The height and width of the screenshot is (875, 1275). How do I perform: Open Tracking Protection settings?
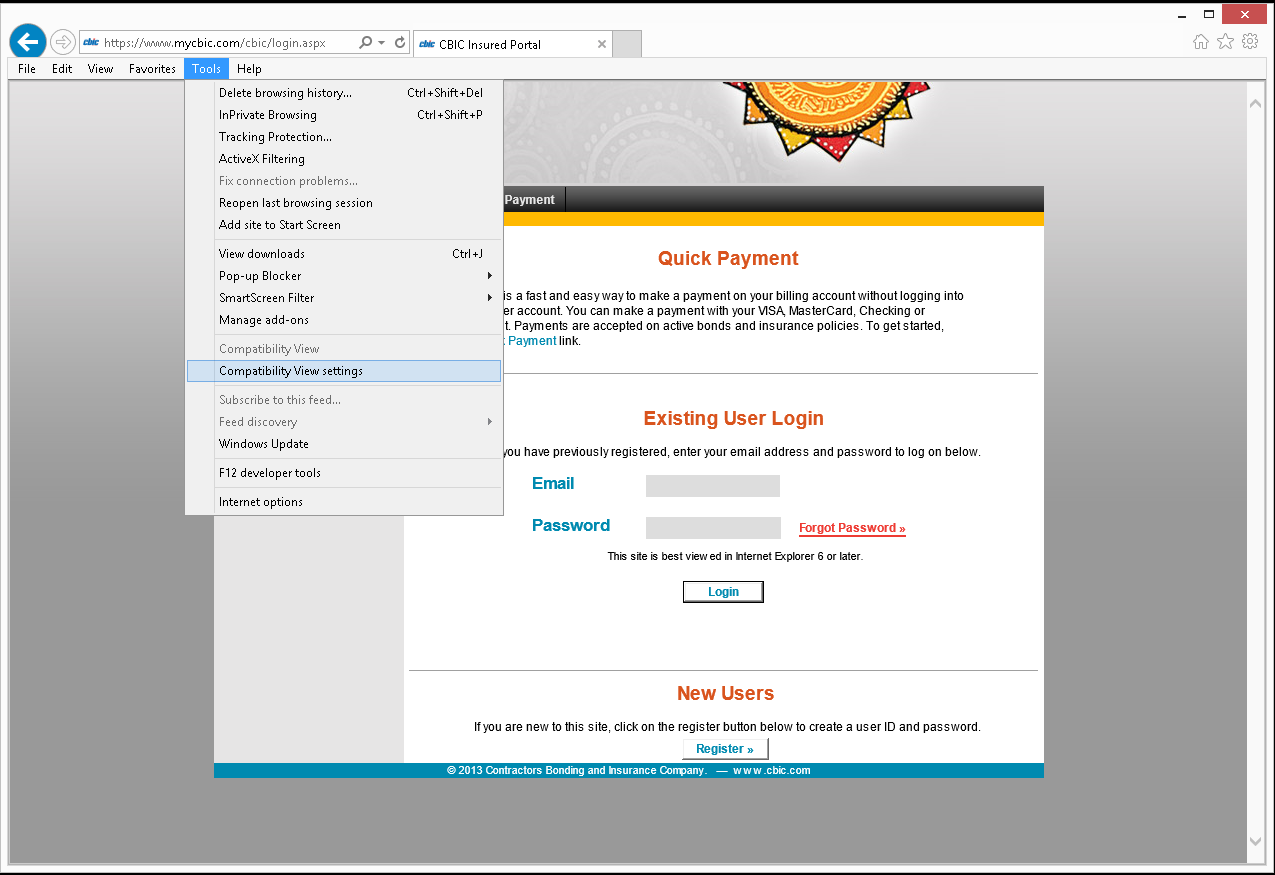coord(344,137)
